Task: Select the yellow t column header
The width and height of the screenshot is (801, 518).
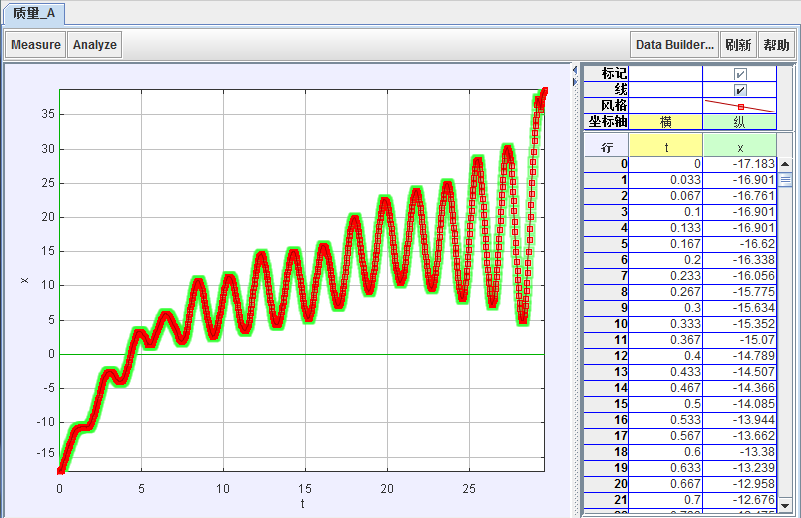Action: click(x=666, y=147)
